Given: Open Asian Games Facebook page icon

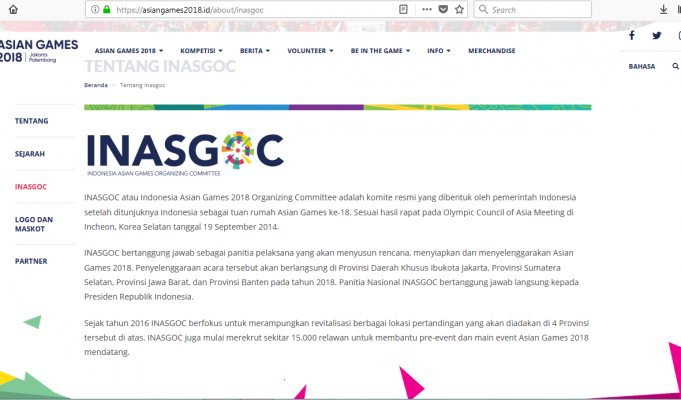Looking at the screenshot, I should (x=631, y=36).
